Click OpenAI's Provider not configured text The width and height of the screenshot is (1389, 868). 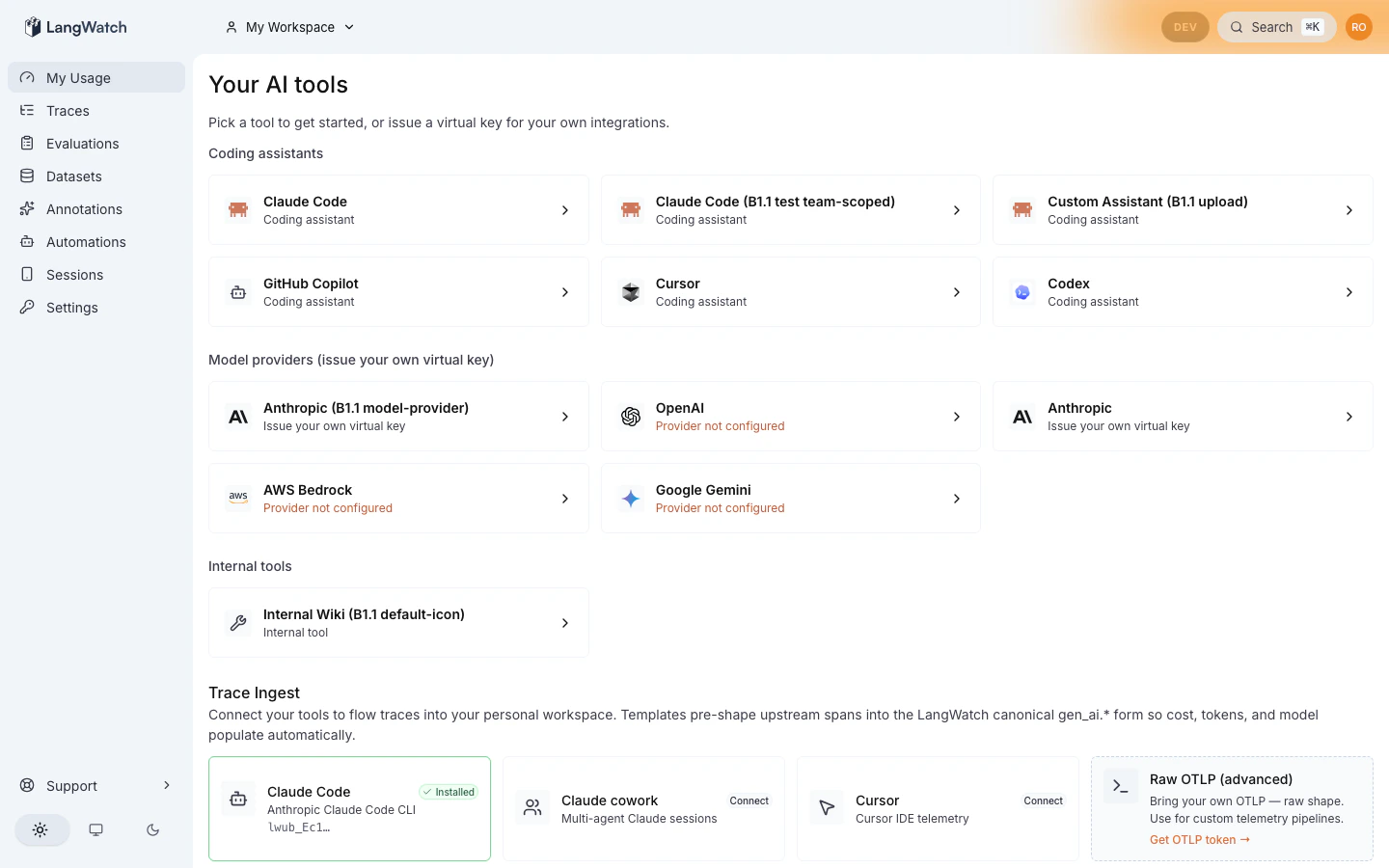(x=721, y=426)
